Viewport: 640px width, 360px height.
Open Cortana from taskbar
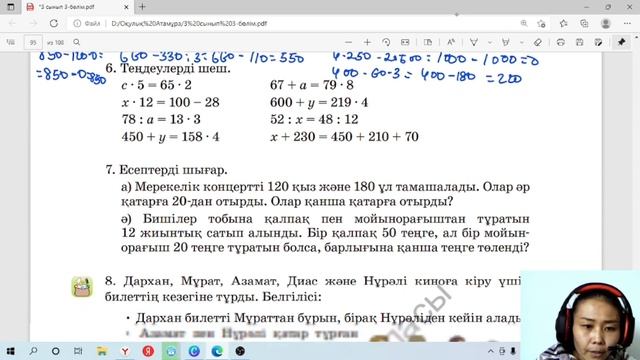56,351
